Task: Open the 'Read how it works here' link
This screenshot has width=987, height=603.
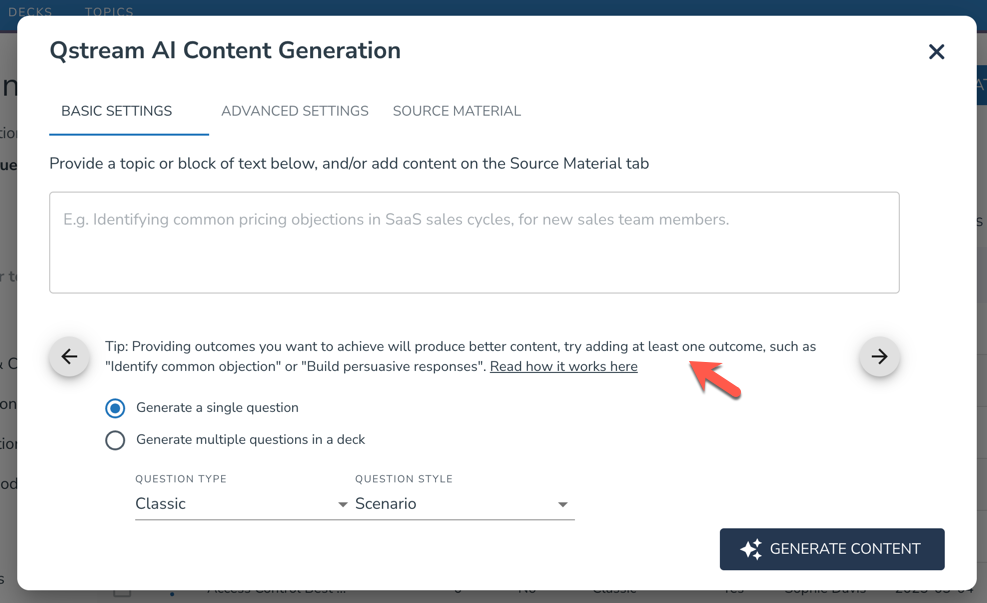Action: [x=563, y=367]
